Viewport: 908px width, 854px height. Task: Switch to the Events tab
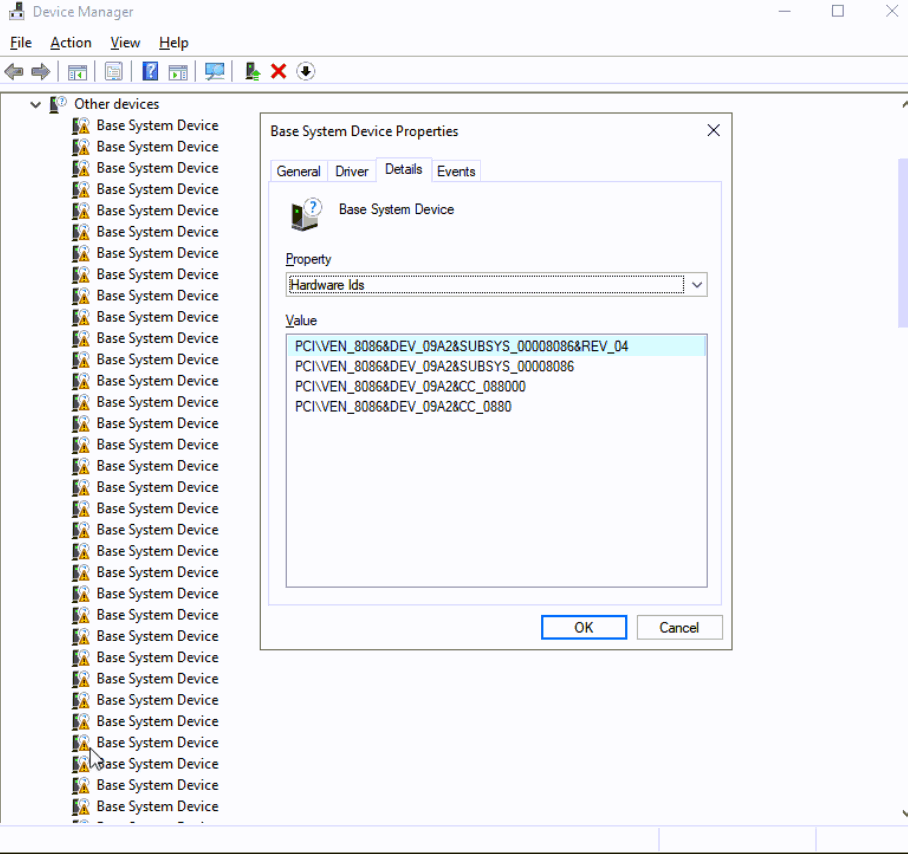[x=456, y=171]
